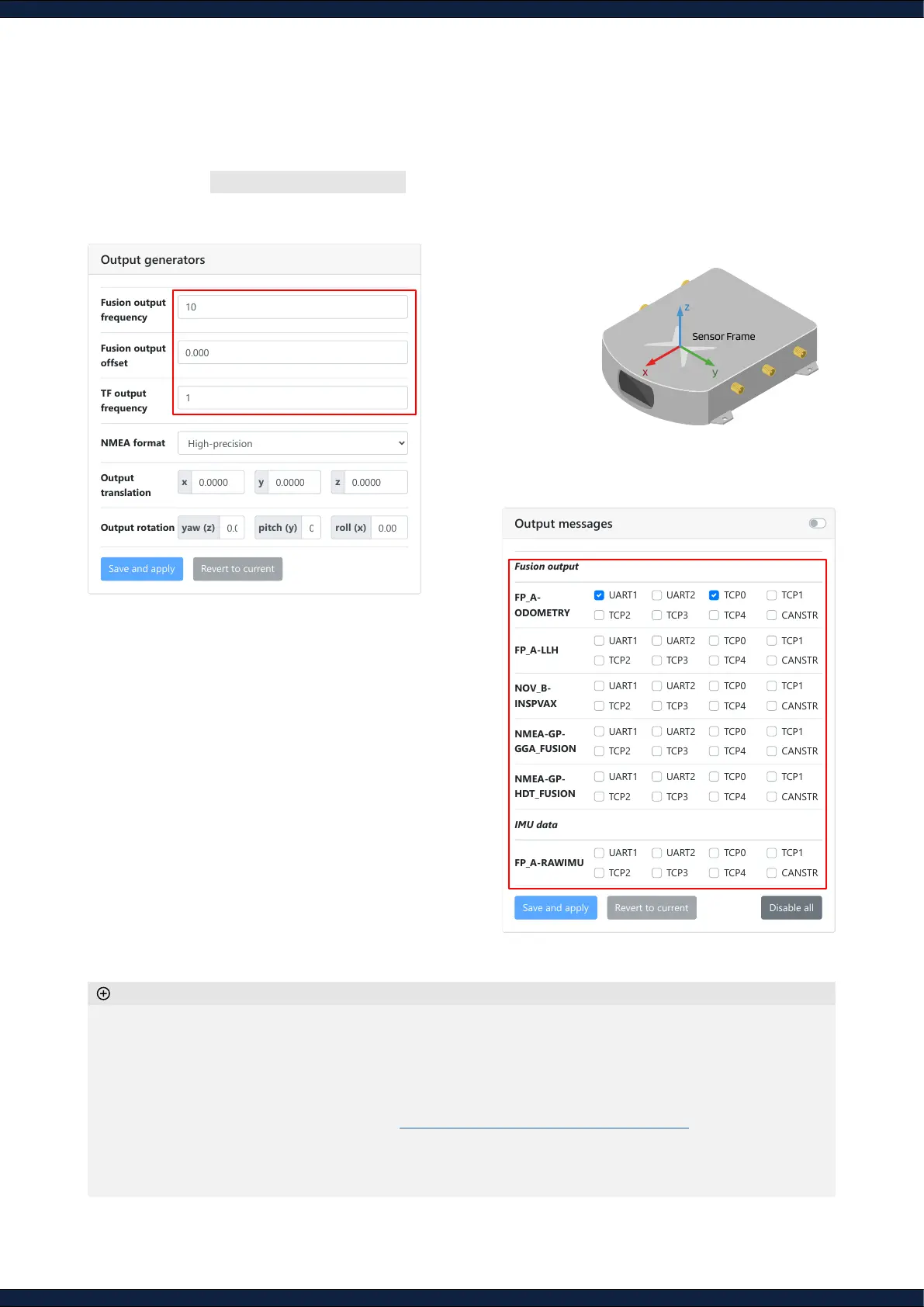This screenshot has height=1307, width=924.
Task: Open the NMEA format dropdown
Action: (x=292, y=443)
